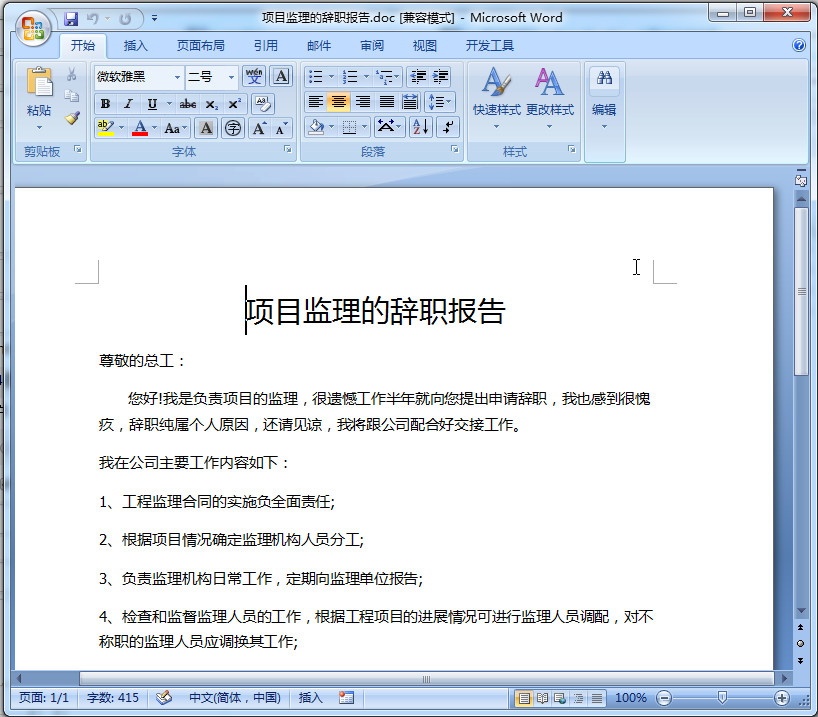Customize quick access toolbar dropdown
The image size is (818, 717).
point(154,18)
